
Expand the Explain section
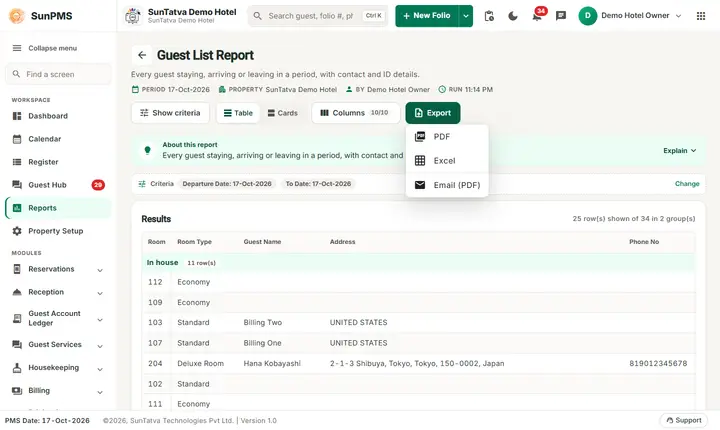(680, 151)
